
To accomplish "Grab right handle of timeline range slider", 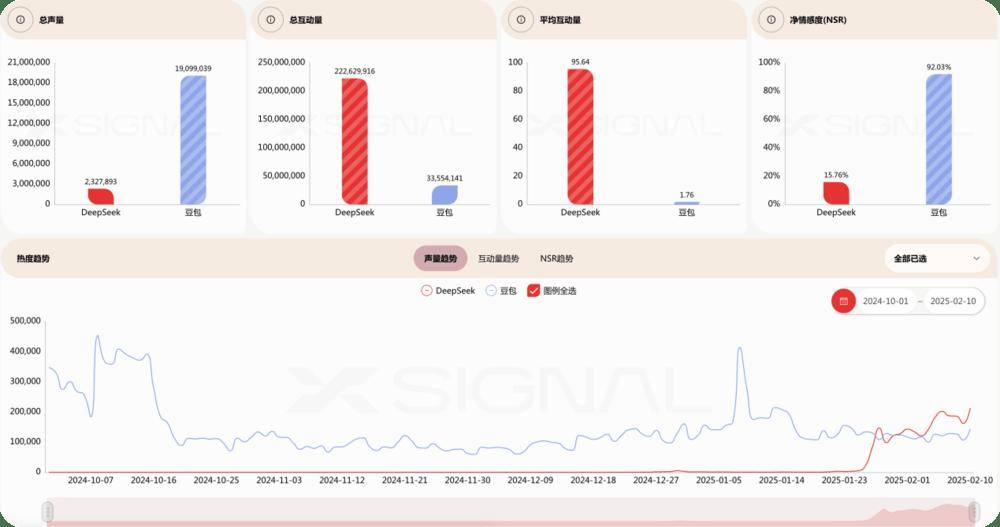I will [974, 511].
